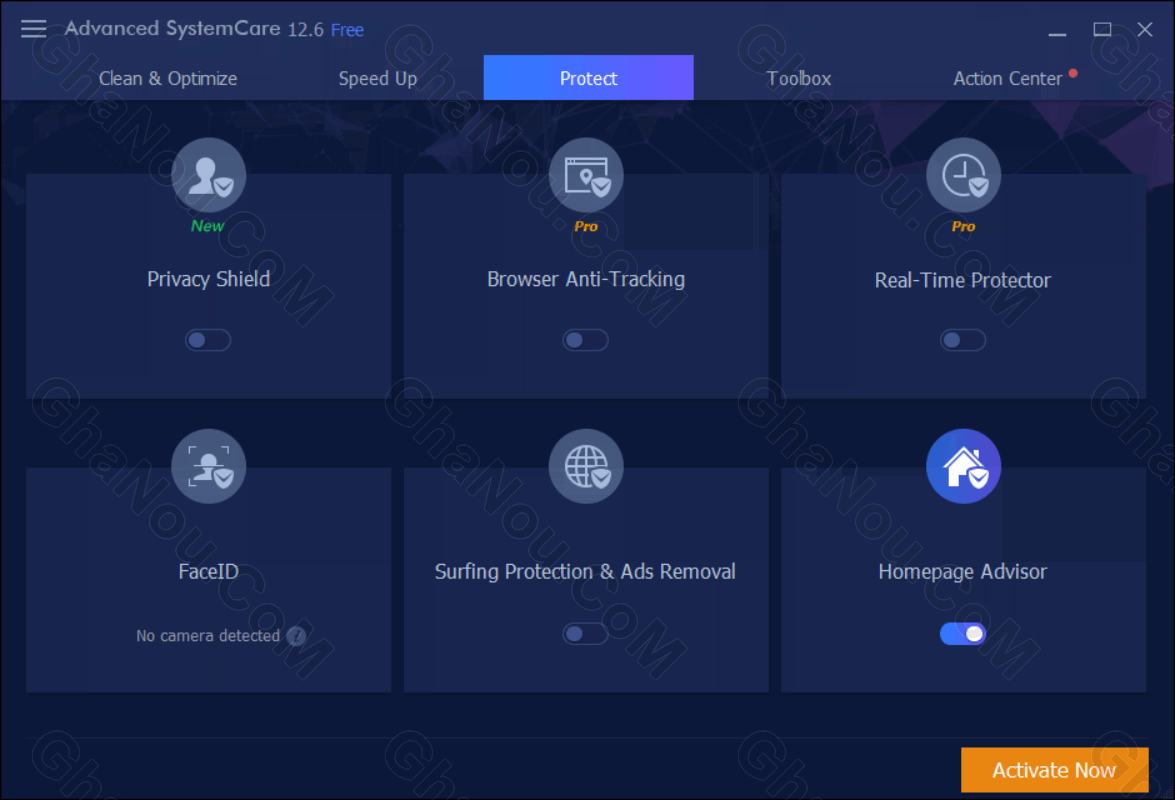Click the Free edition label

tap(347, 30)
